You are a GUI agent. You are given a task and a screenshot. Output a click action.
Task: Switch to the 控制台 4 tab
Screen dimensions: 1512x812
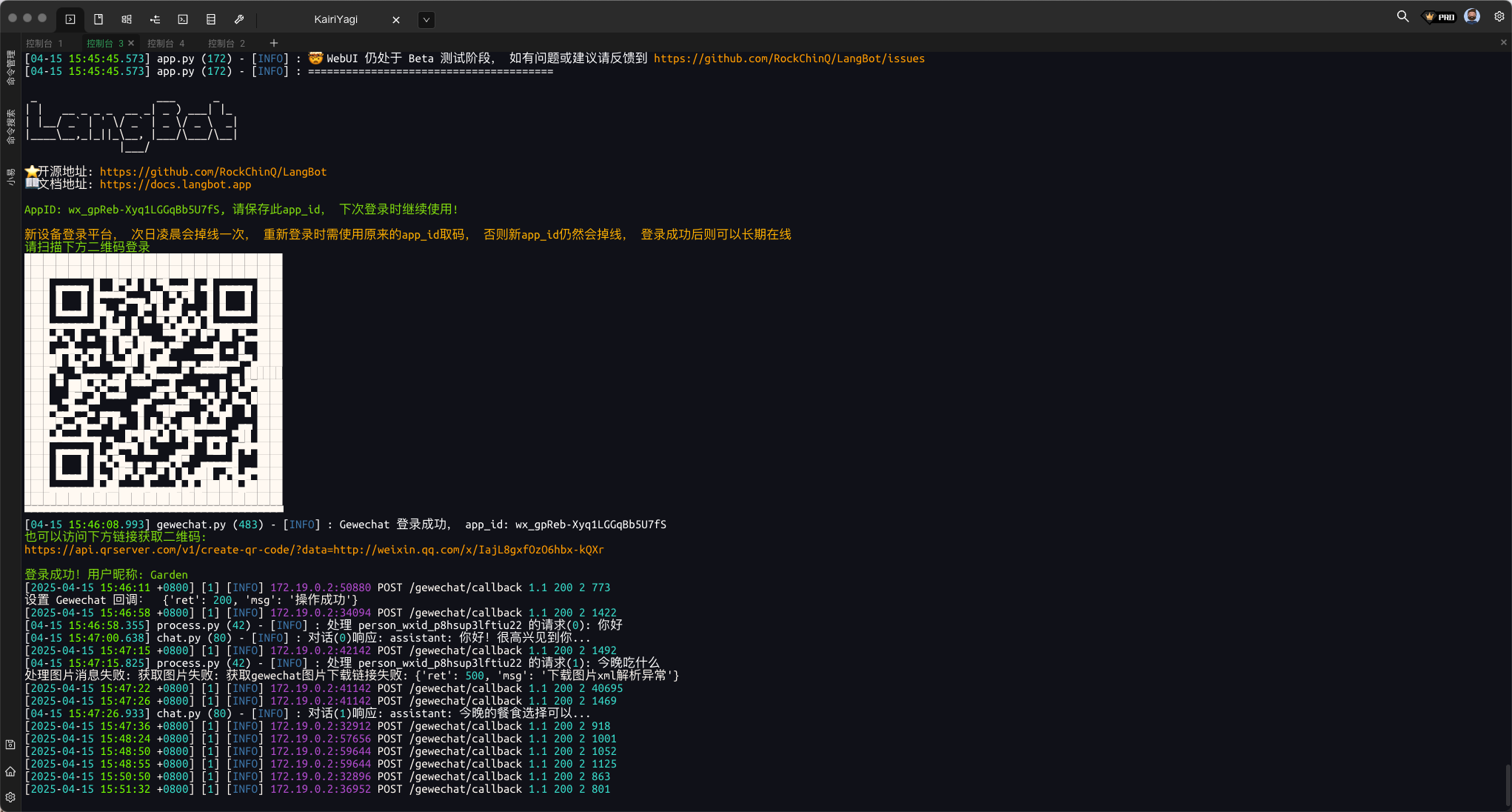tap(166, 43)
